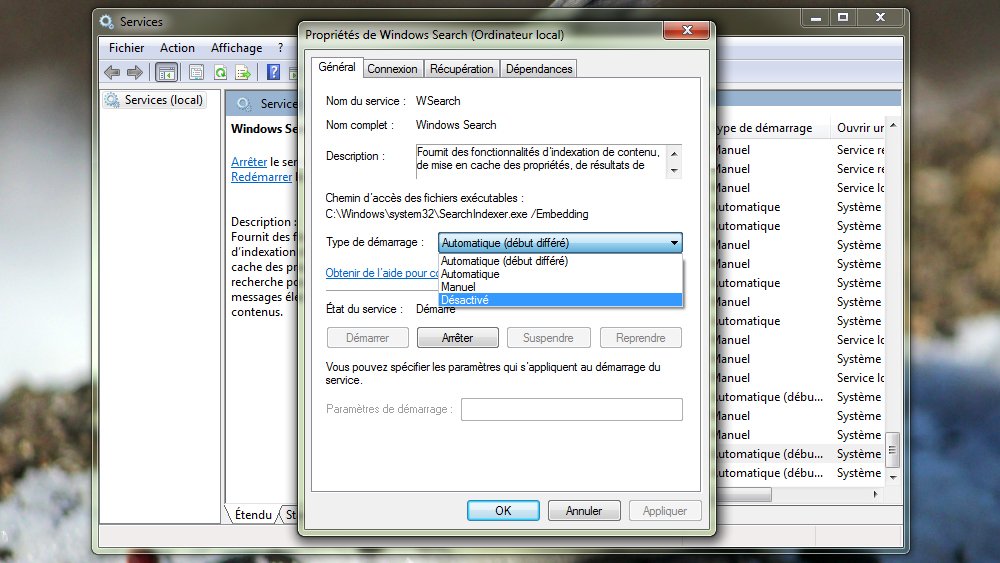Screen dimensions: 1000x563
Task: Click the vertical scrollbar thumb in services list
Action: pos(893,450)
